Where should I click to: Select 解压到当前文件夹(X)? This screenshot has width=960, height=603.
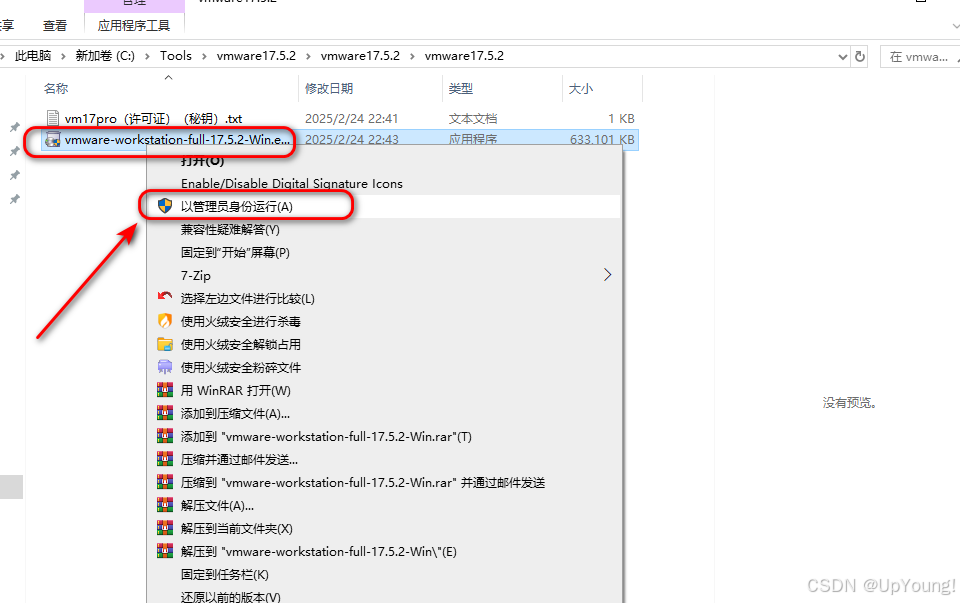click(236, 528)
